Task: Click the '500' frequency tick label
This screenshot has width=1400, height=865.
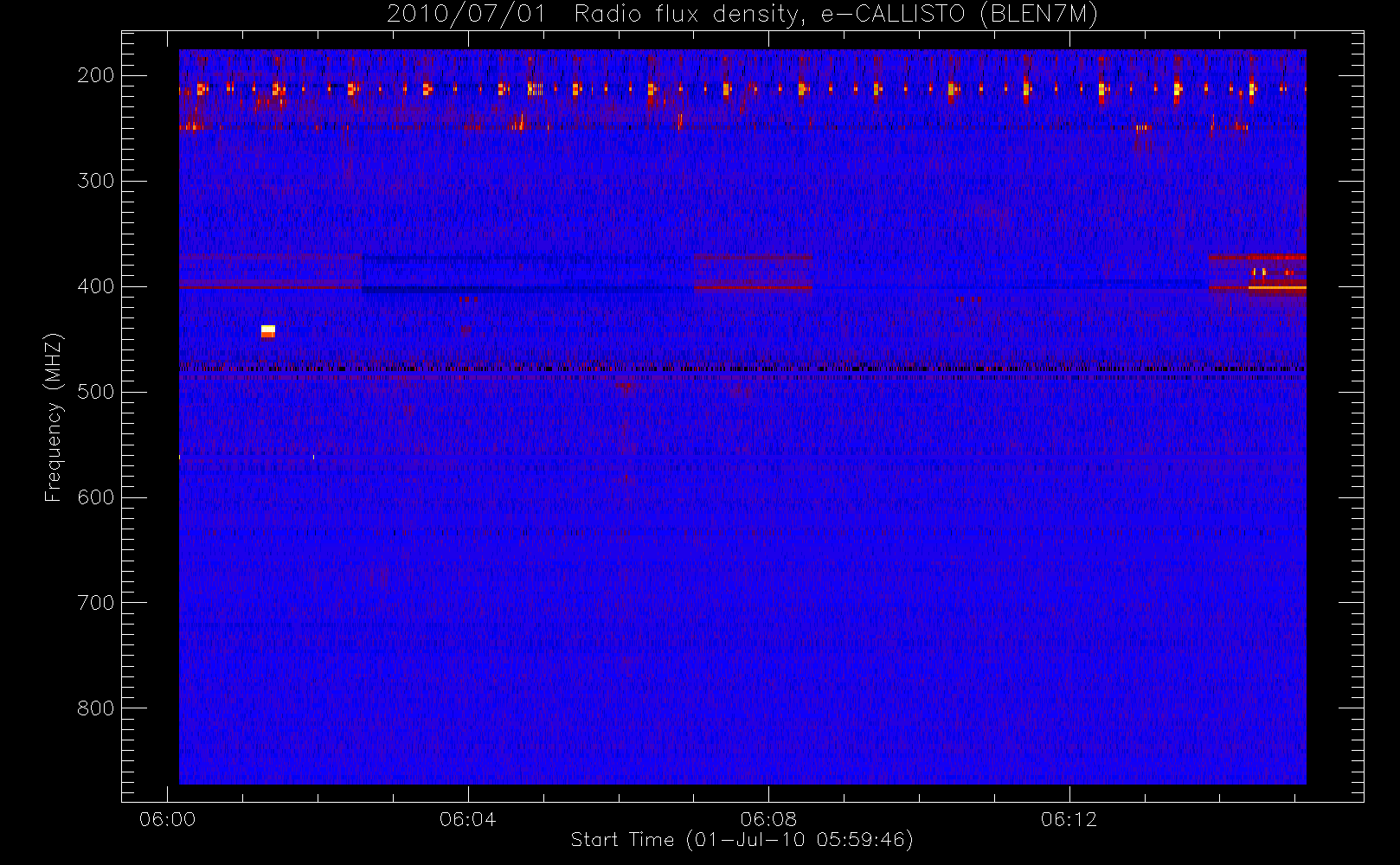Action: pos(95,392)
